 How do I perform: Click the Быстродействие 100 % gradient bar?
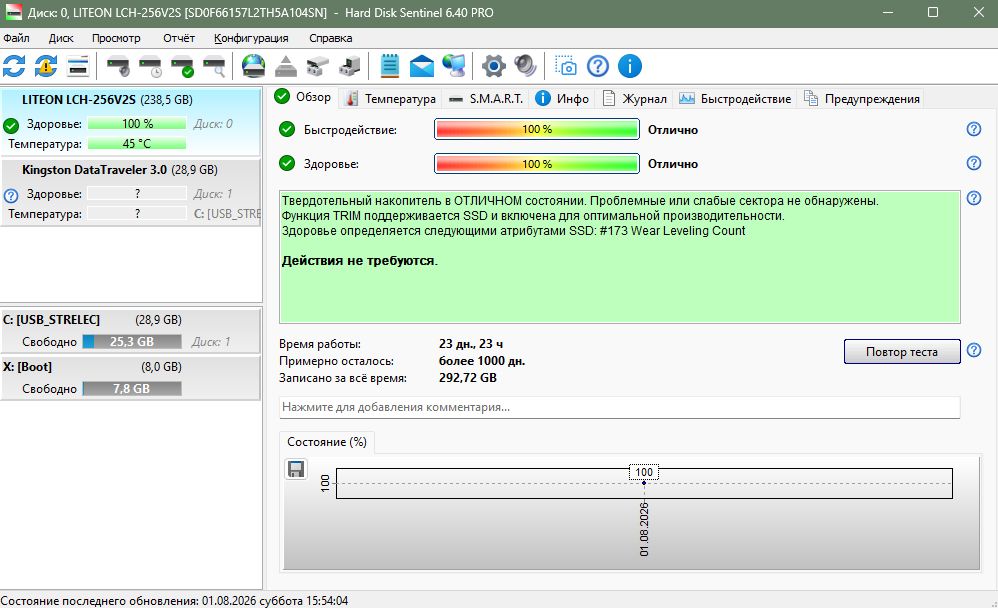coord(537,129)
